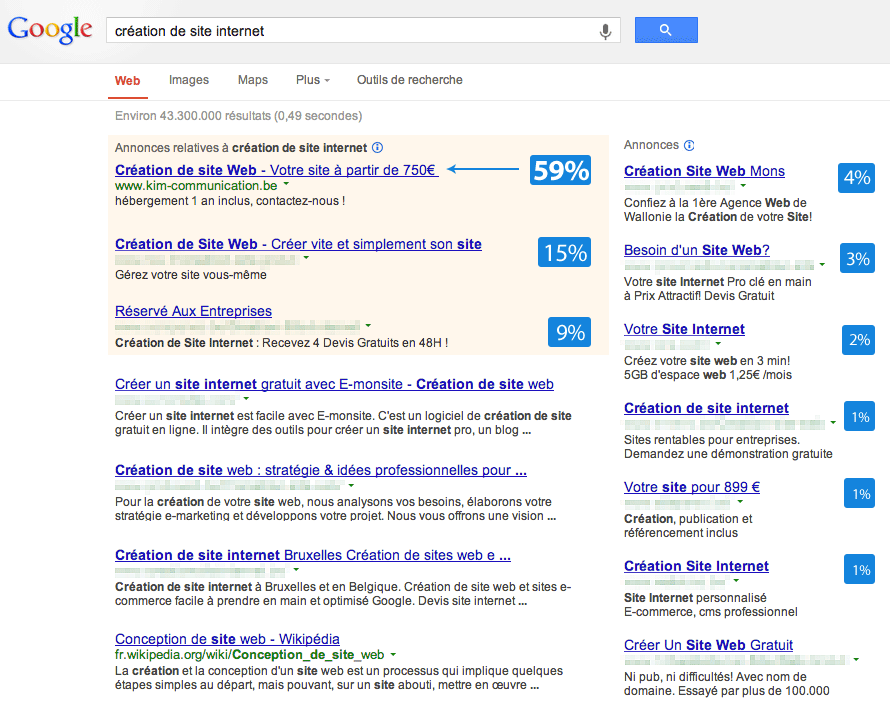Expand arrow under 'Bruxelles Création de sites' result
The image size is (890, 705).
[x=296, y=569]
